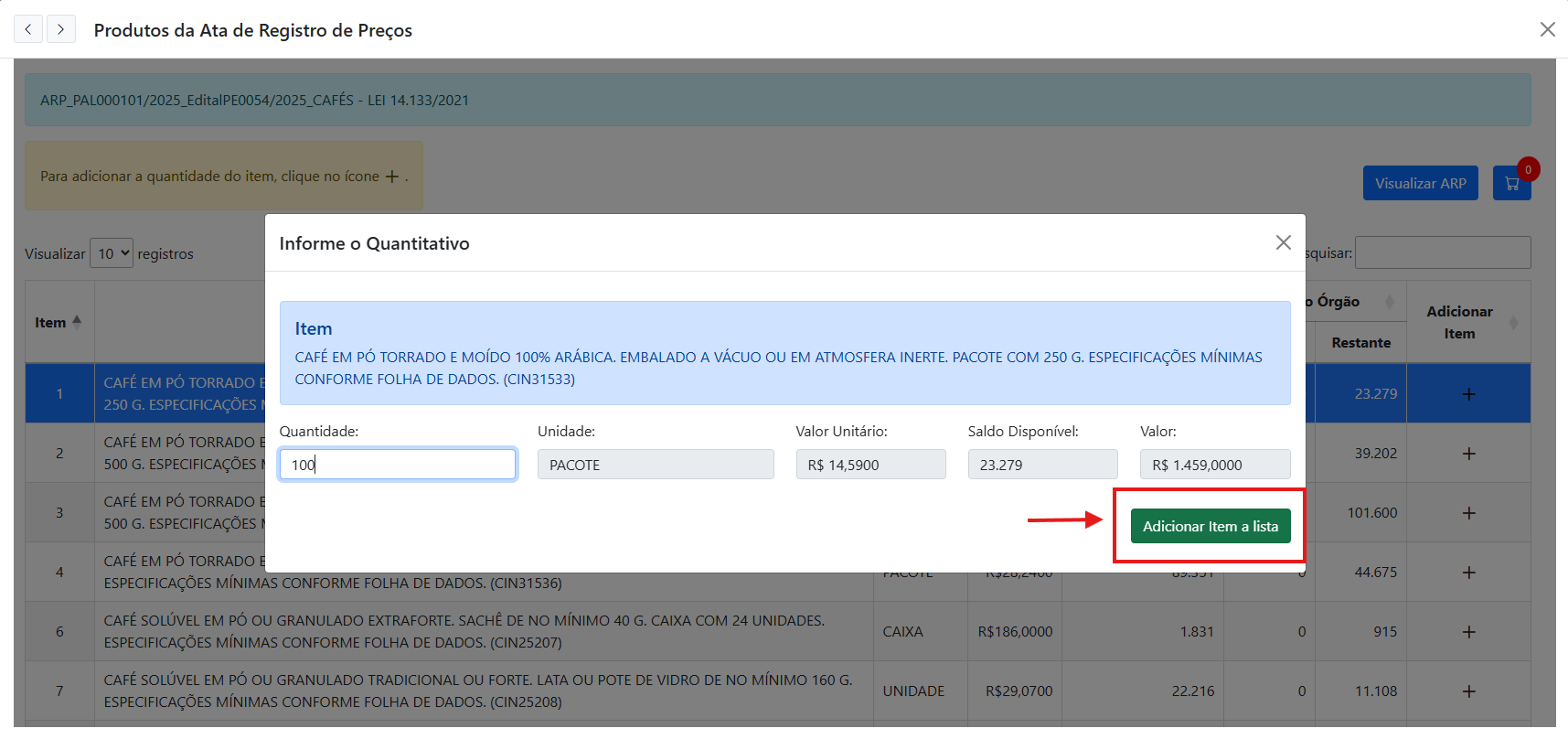This screenshot has width=1568, height=739.
Task: Add item 3 with plus icon
Action: pyautogui.click(x=1468, y=513)
